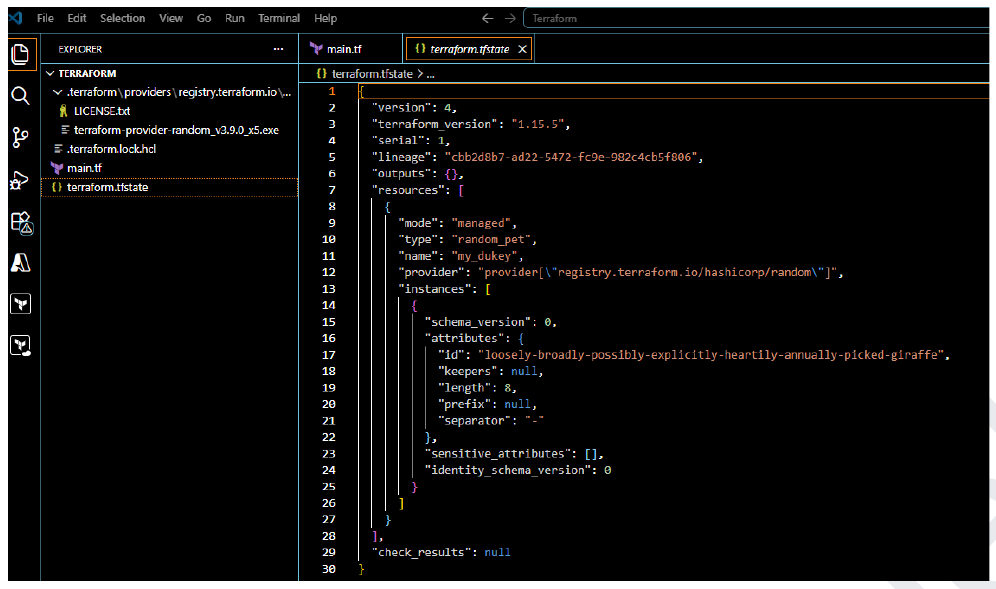Open the Azure view icon

[x=20, y=262]
